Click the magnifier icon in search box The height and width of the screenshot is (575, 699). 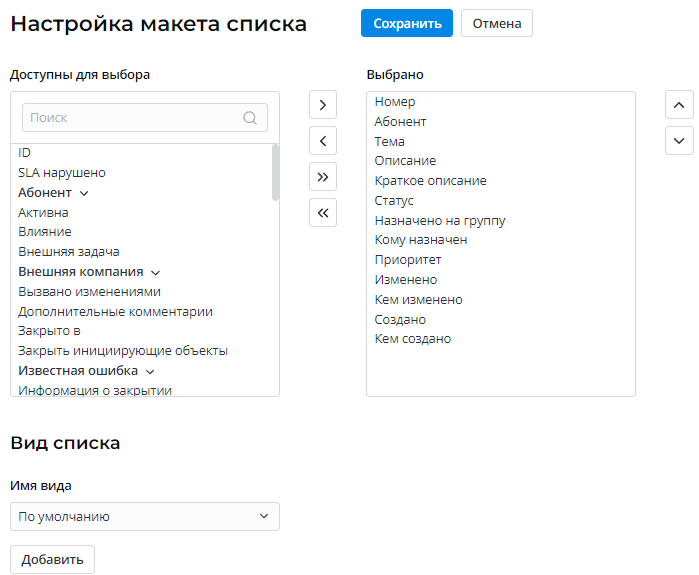(x=250, y=117)
